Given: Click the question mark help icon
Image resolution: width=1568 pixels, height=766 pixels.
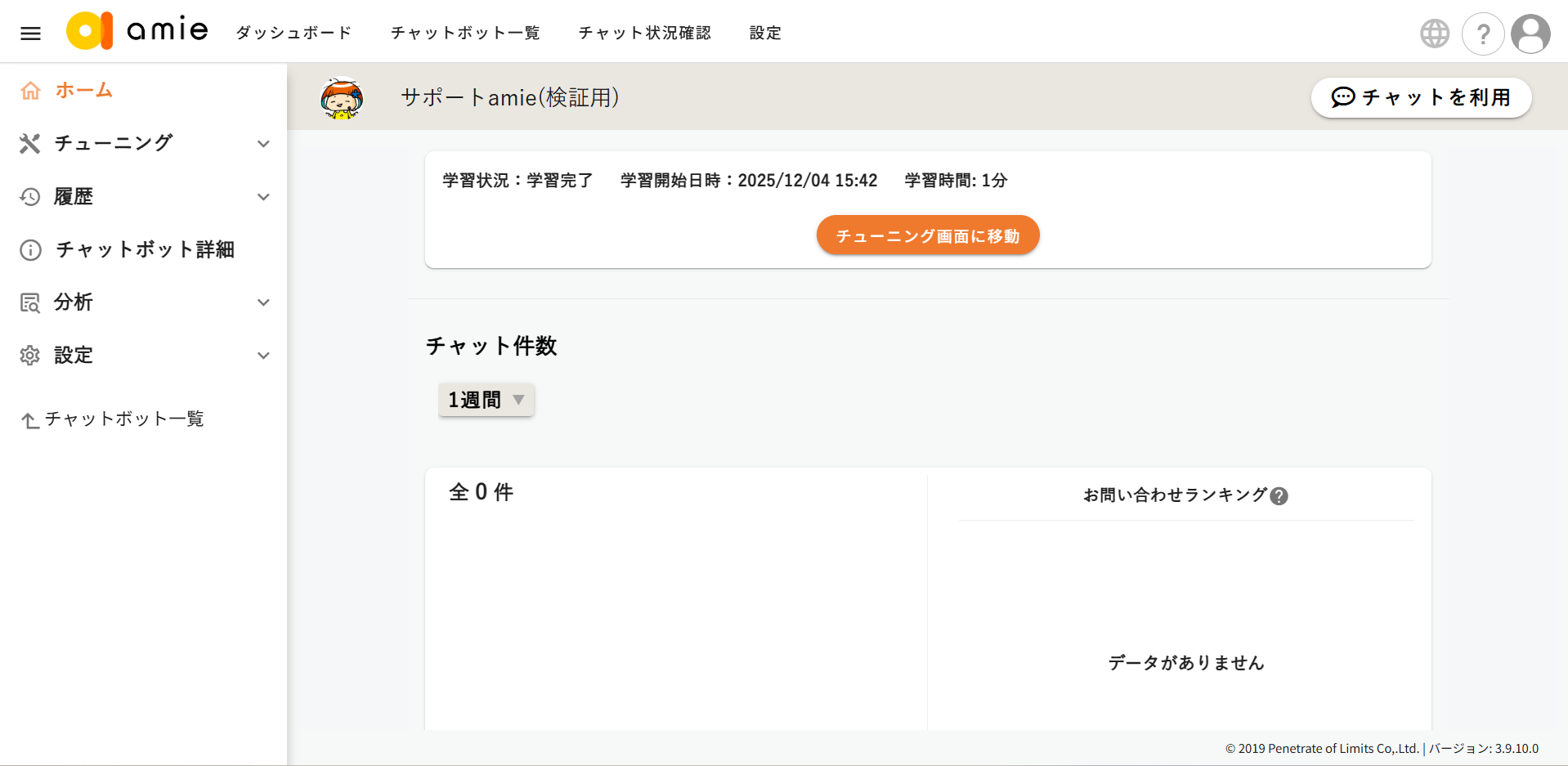Looking at the screenshot, I should (1482, 34).
